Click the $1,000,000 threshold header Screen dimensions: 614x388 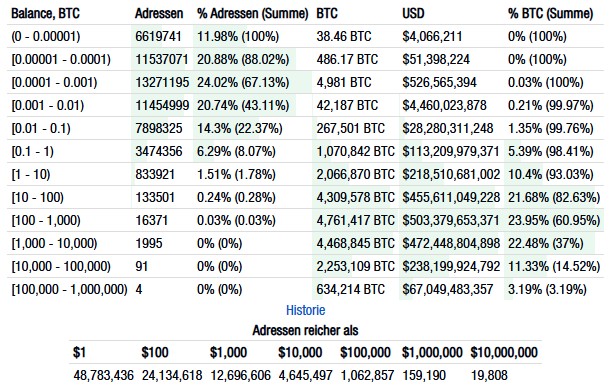(432, 352)
